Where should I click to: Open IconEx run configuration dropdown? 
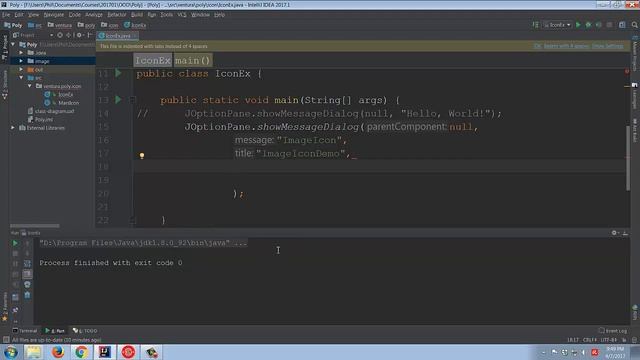(557, 25)
